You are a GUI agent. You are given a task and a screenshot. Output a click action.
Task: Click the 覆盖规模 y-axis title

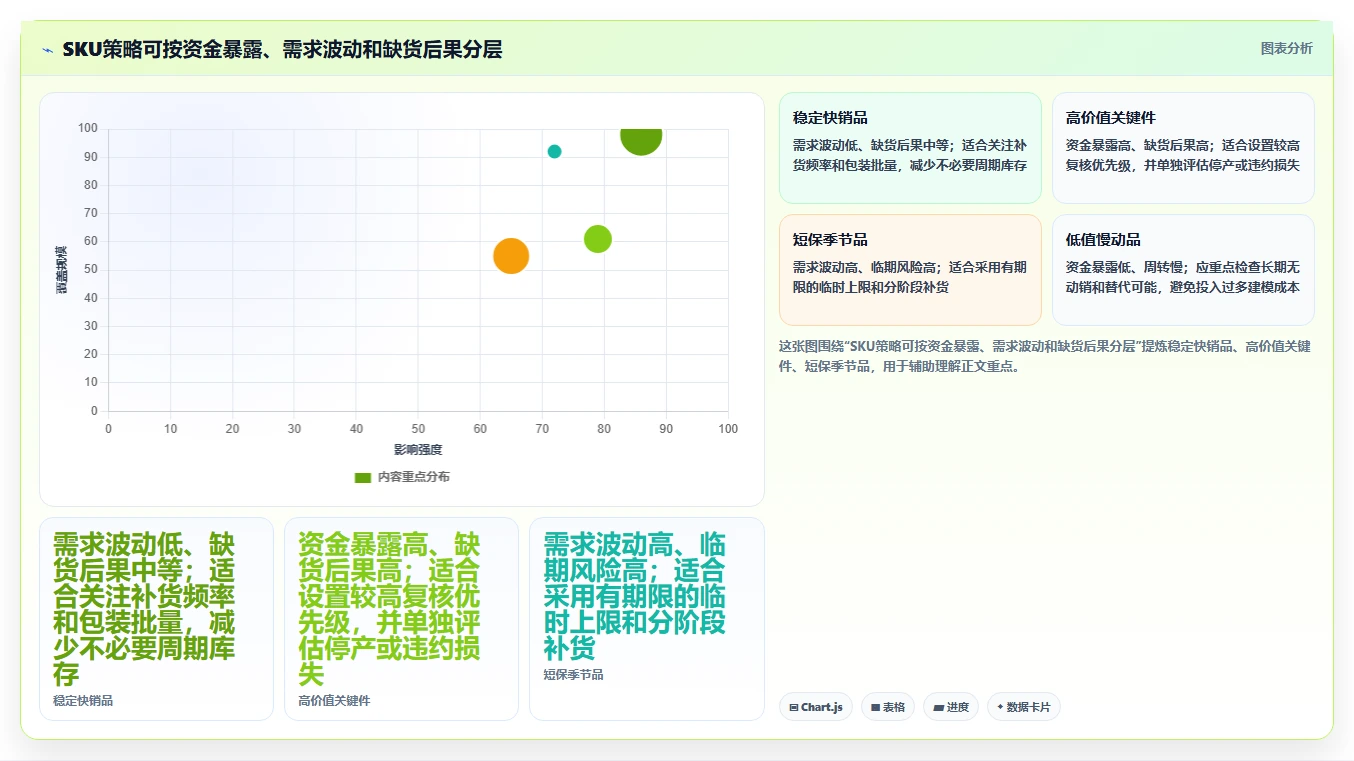tap(61, 270)
